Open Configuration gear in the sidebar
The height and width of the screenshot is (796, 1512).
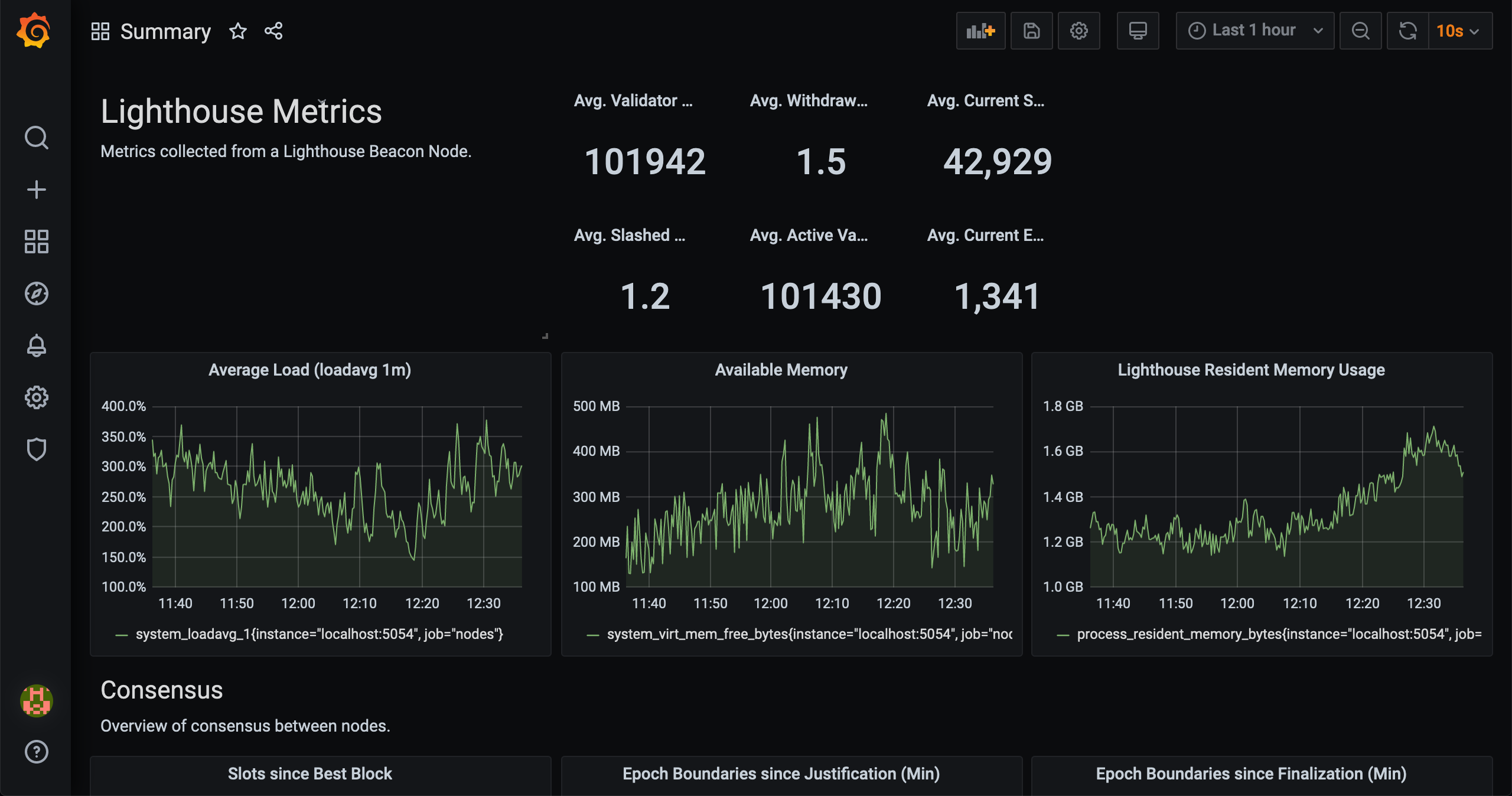(36, 397)
